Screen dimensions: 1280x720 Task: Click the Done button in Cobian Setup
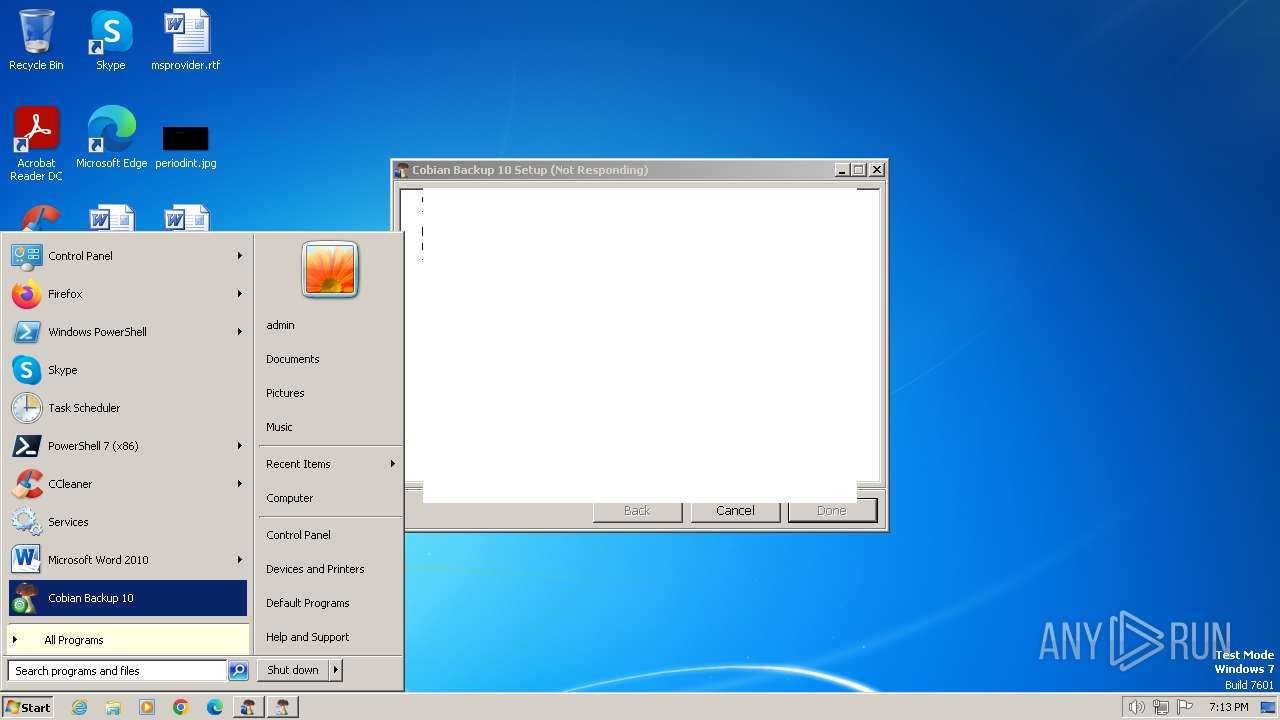tap(832, 510)
